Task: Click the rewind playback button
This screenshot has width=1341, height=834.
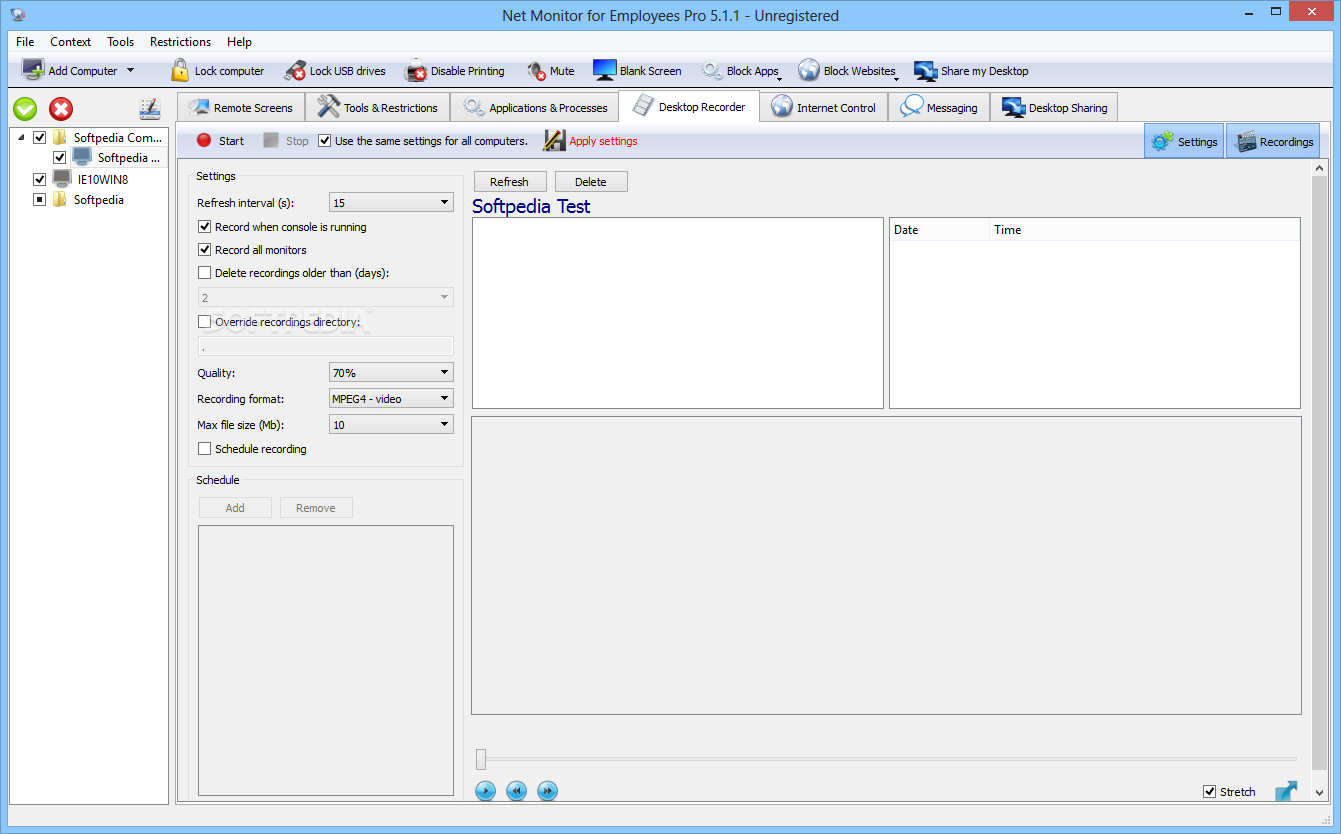Action: 516,791
